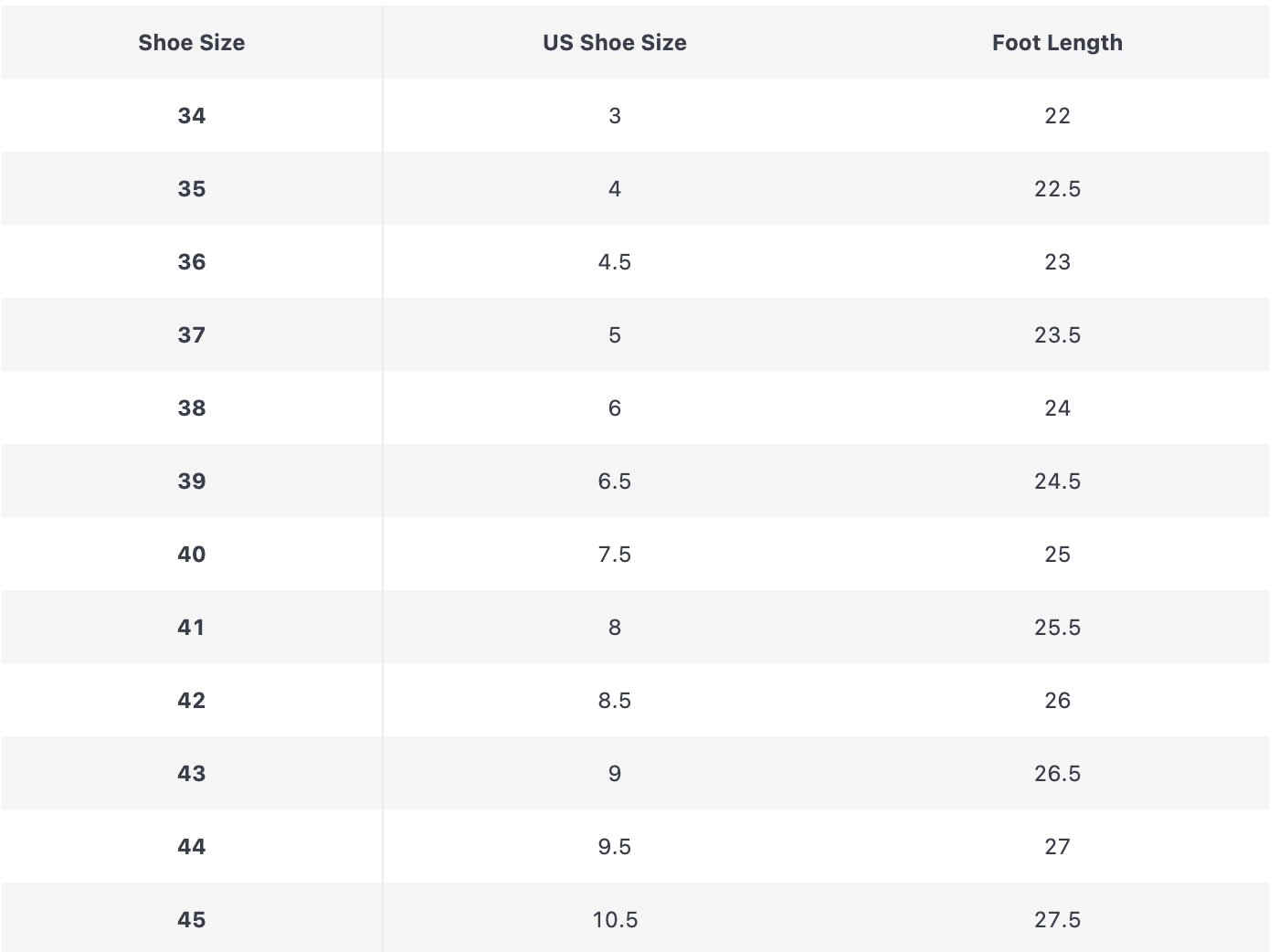Click foot length 26.5 cell
Image resolution: width=1279 pixels, height=952 pixels.
coord(1057,774)
